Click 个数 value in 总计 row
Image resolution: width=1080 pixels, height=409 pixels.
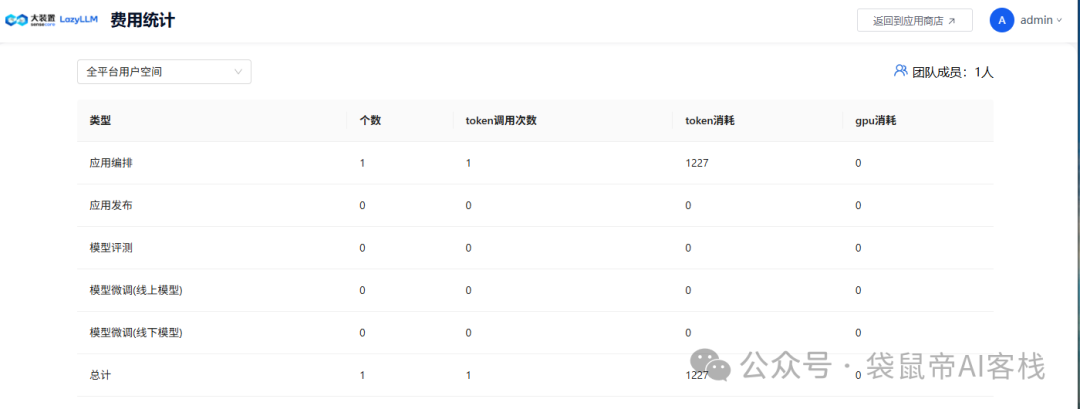(362, 375)
